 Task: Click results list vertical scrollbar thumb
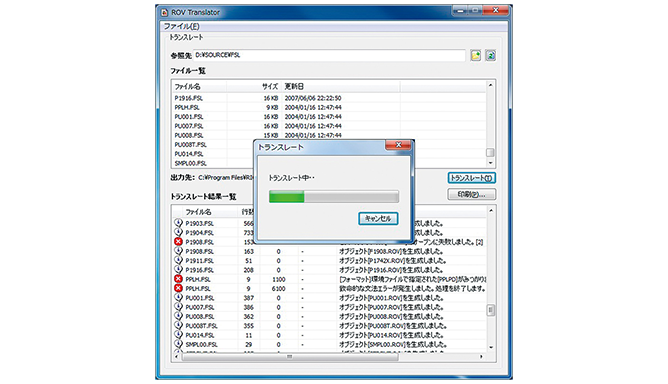click(491, 310)
